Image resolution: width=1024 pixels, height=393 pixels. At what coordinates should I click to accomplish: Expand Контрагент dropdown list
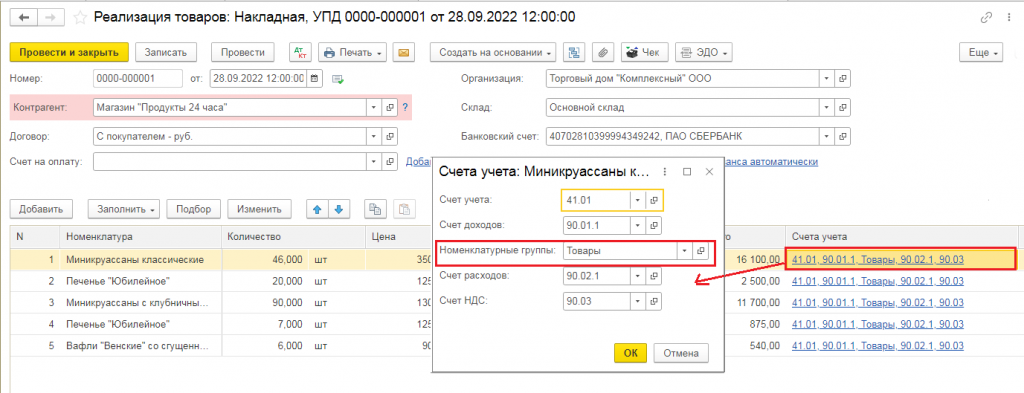[x=374, y=107]
